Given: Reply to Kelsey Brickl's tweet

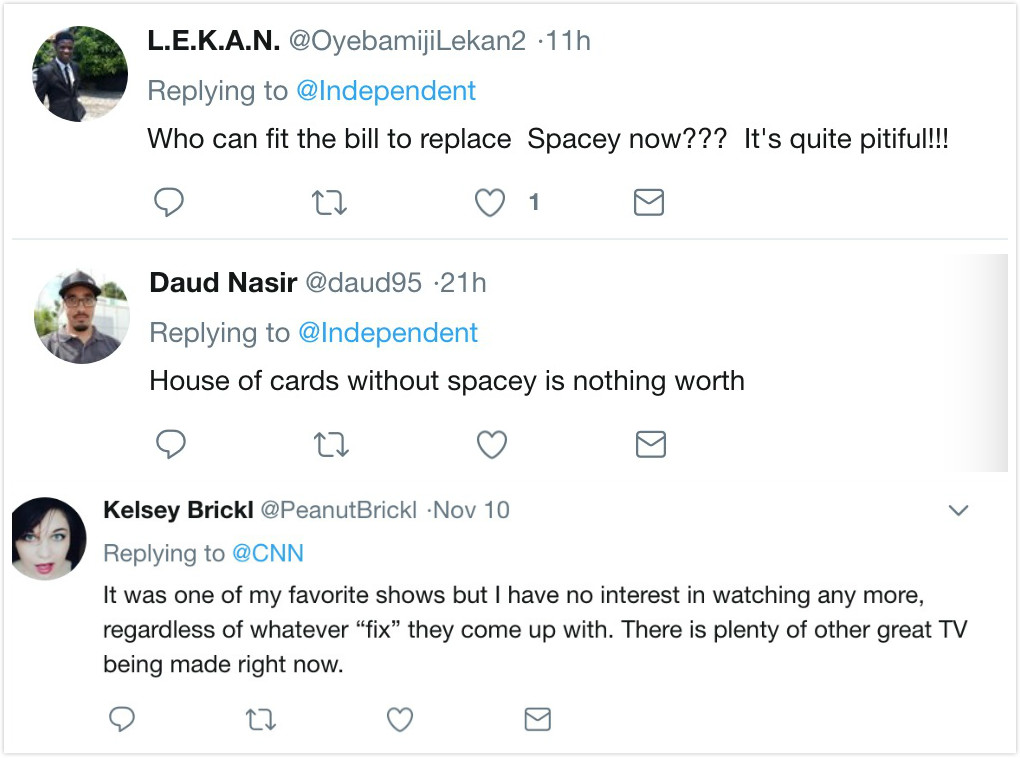Looking at the screenshot, I should [x=122, y=719].
